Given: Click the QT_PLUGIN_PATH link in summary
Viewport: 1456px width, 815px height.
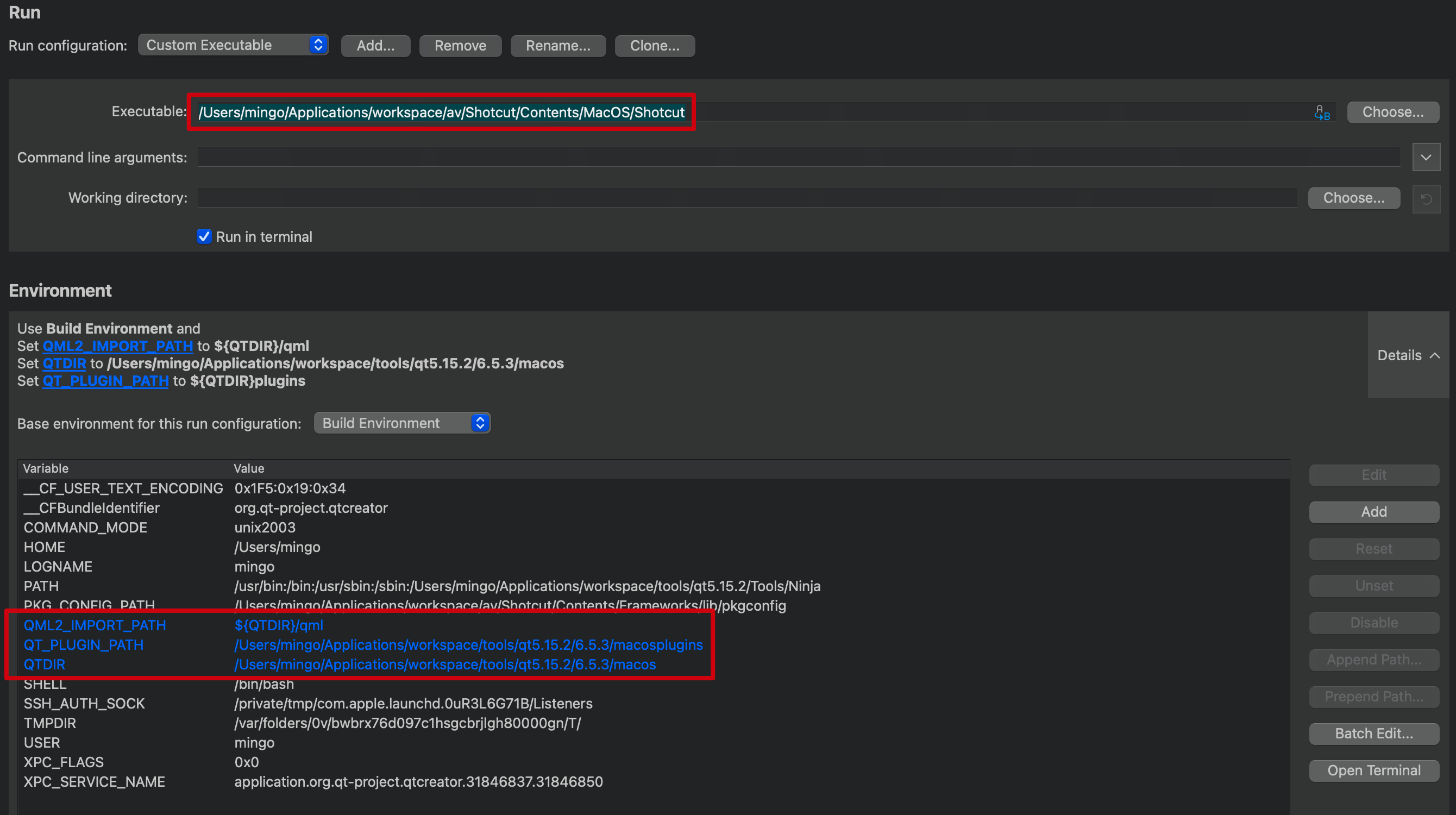Looking at the screenshot, I should (x=106, y=381).
